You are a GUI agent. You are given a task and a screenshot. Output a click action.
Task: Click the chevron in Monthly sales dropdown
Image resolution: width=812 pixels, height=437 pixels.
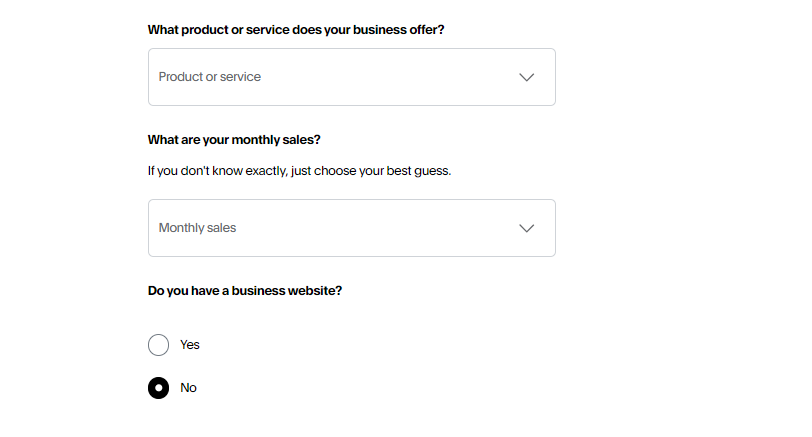coord(527,228)
